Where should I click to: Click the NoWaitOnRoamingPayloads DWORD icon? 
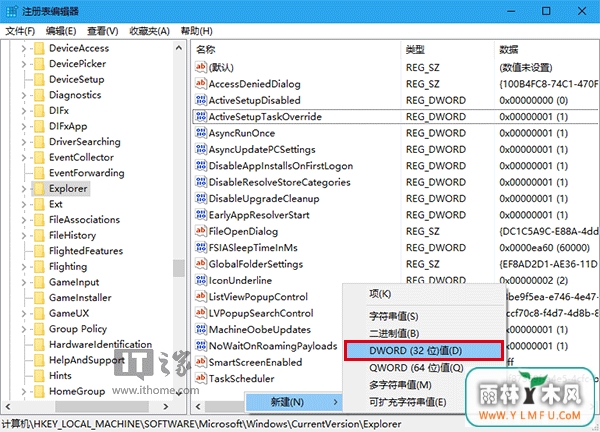pos(201,346)
